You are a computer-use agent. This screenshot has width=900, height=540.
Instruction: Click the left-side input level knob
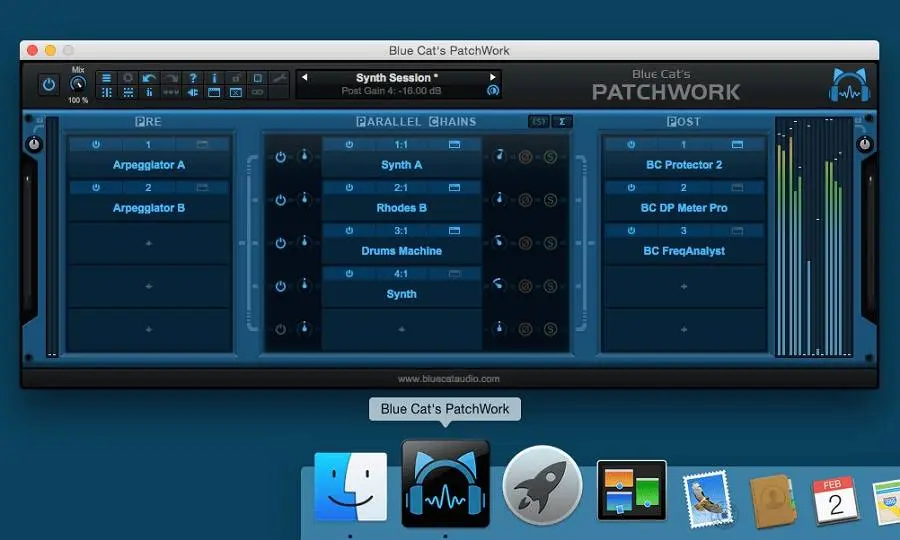click(x=34, y=145)
